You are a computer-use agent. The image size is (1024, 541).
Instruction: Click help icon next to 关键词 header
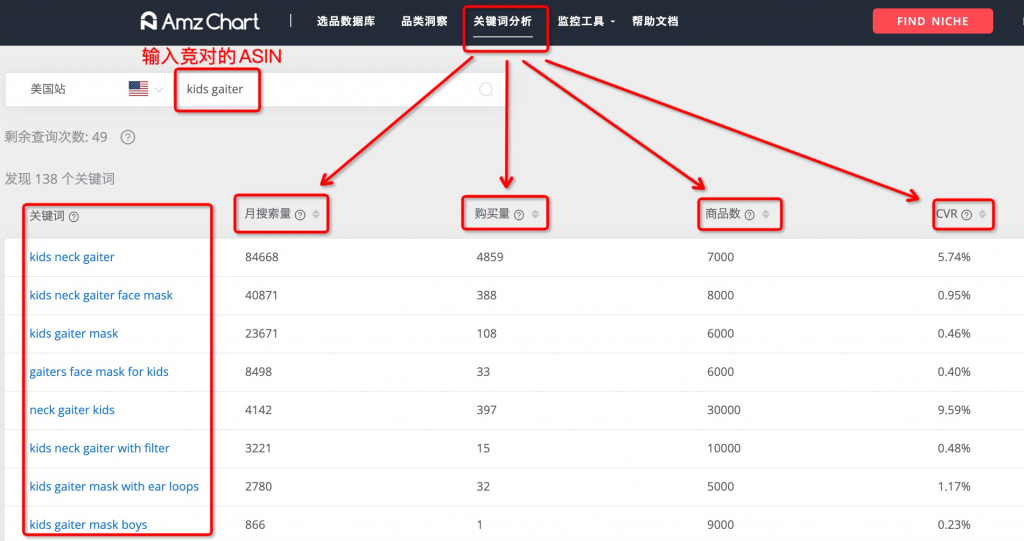[x=74, y=217]
